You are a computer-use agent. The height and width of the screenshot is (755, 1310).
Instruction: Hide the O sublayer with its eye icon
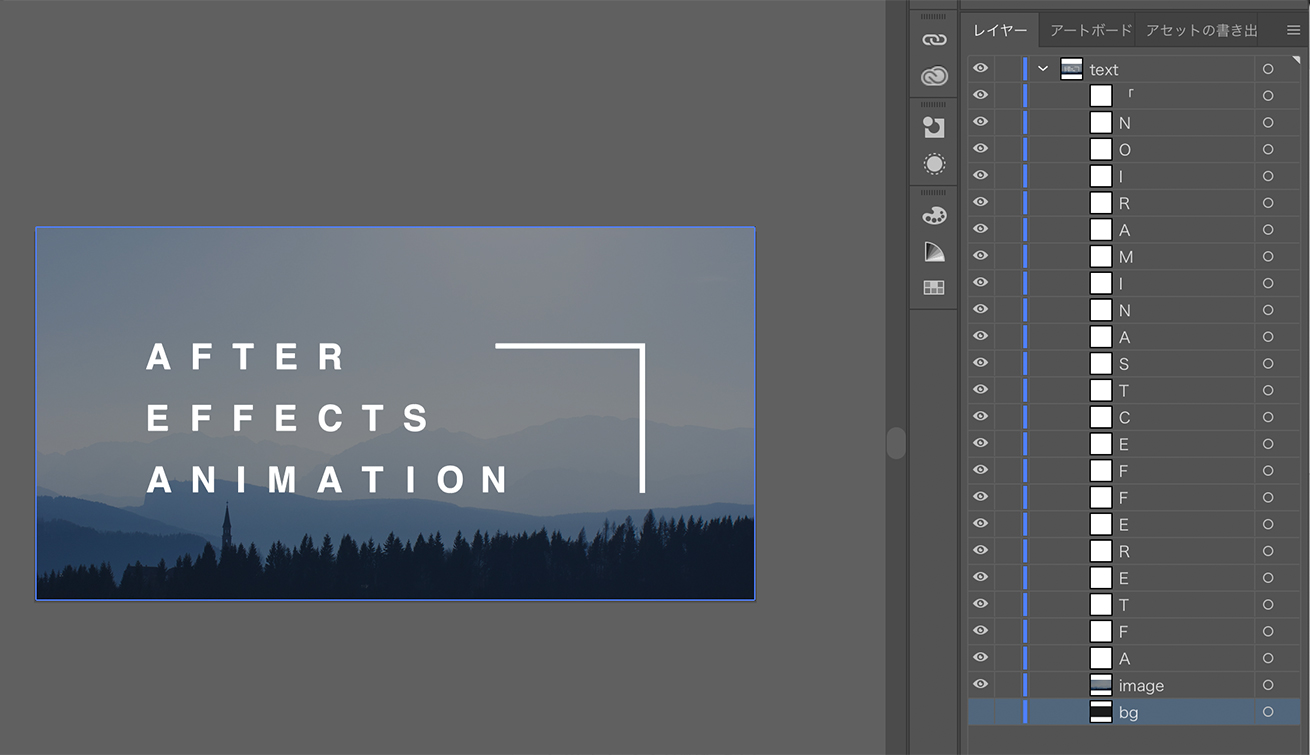click(x=981, y=149)
